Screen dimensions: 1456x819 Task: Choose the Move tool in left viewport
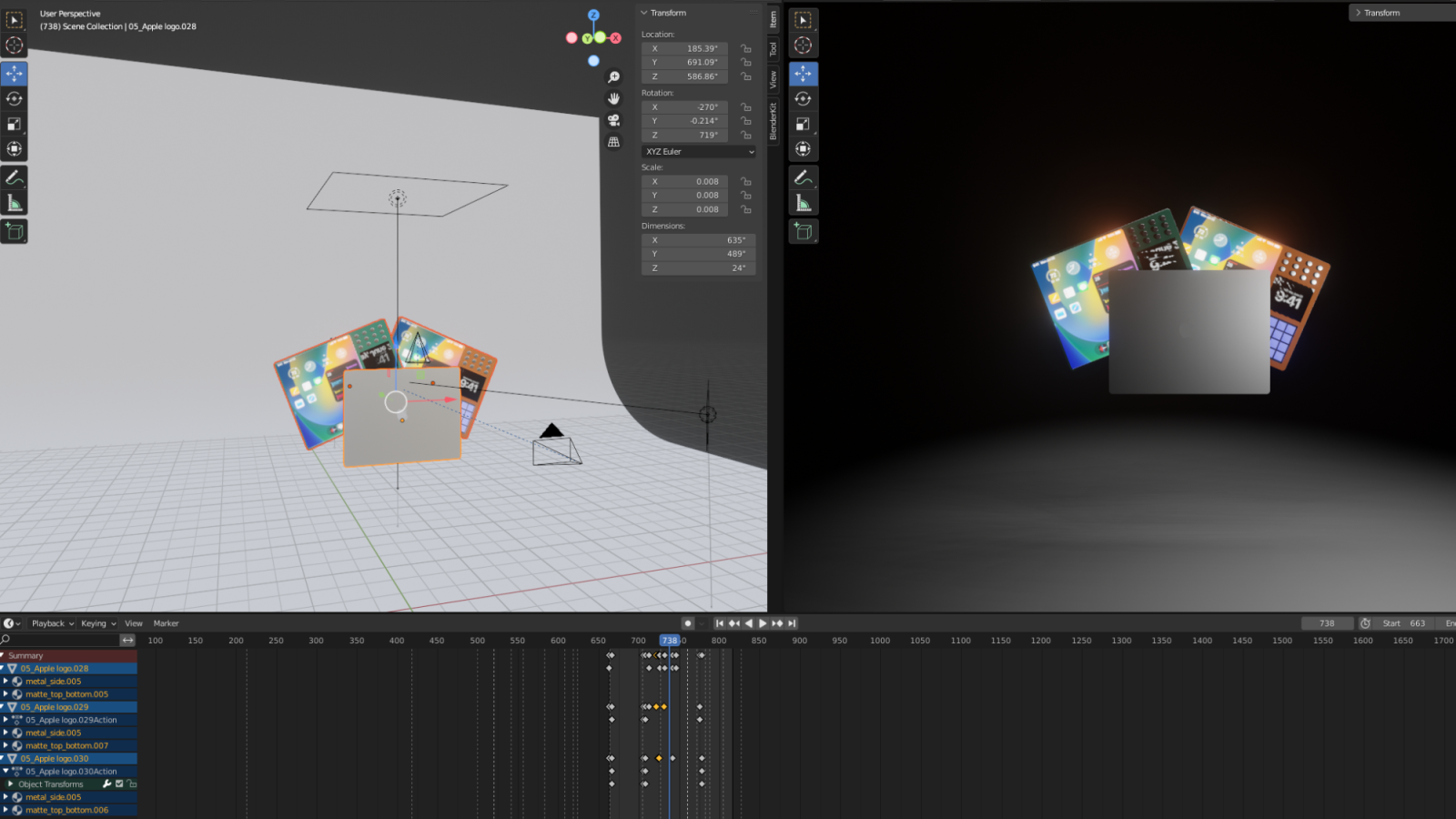click(15, 74)
